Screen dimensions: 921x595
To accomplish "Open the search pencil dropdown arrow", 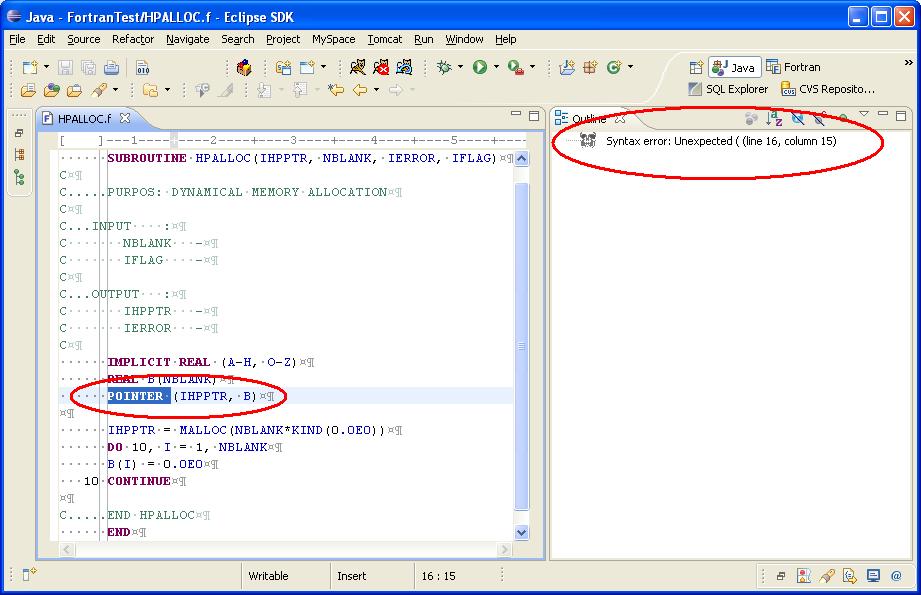I will 115,89.
